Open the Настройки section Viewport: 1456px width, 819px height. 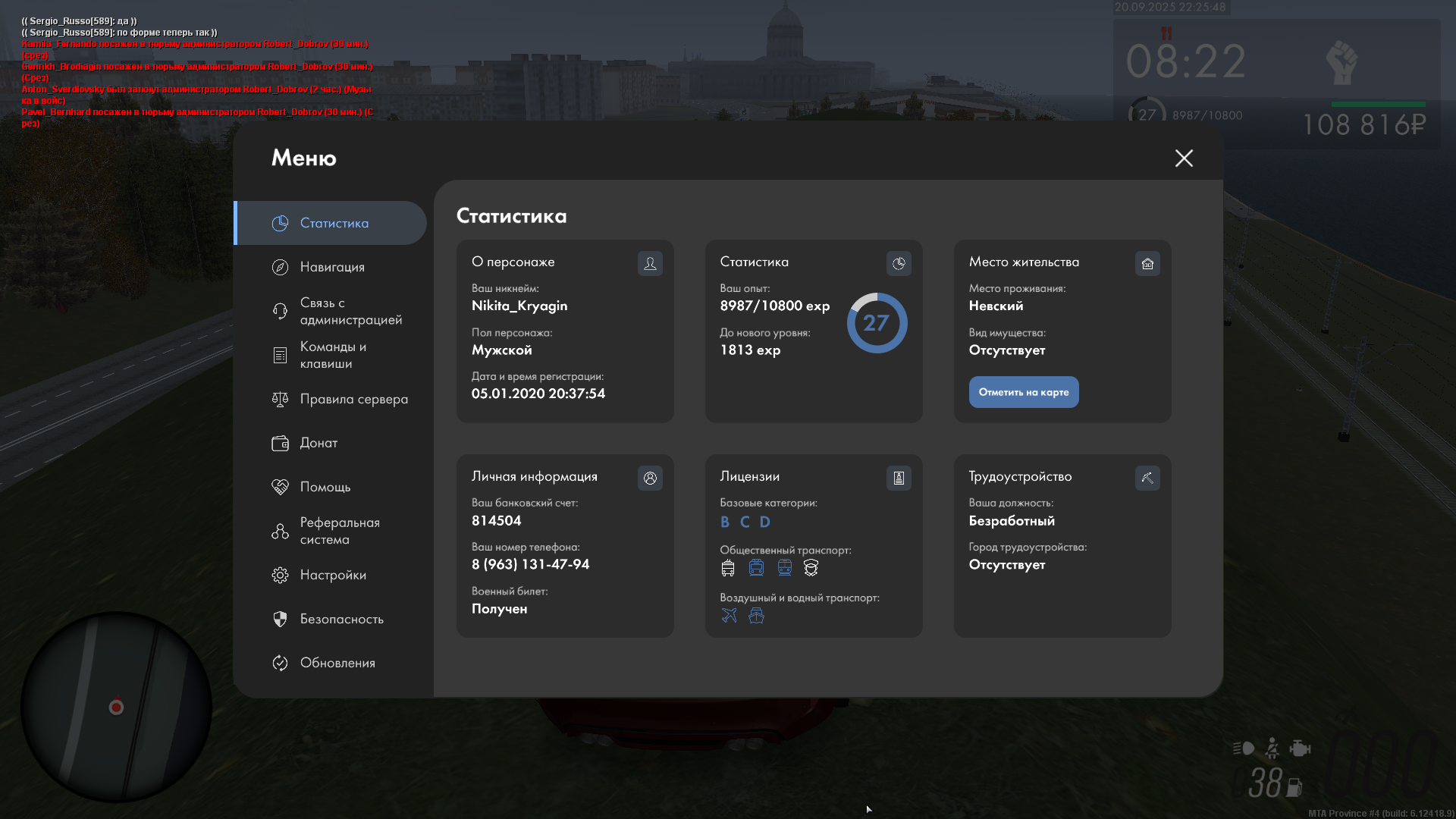coord(333,575)
